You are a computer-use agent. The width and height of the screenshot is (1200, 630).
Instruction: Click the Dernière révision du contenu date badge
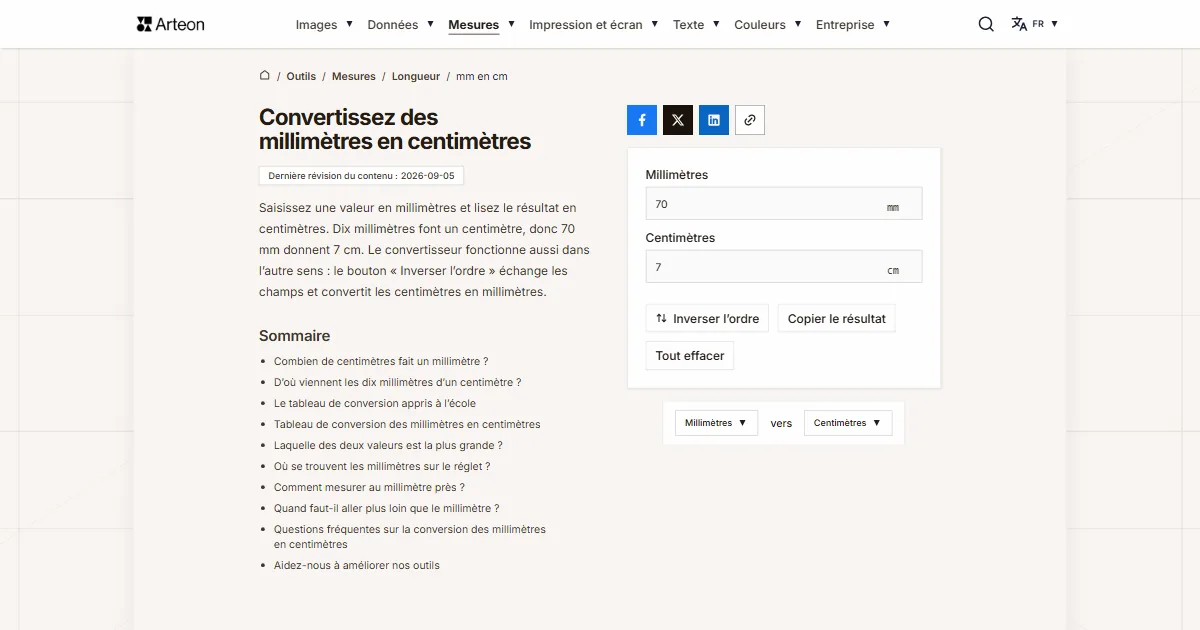[361, 176]
